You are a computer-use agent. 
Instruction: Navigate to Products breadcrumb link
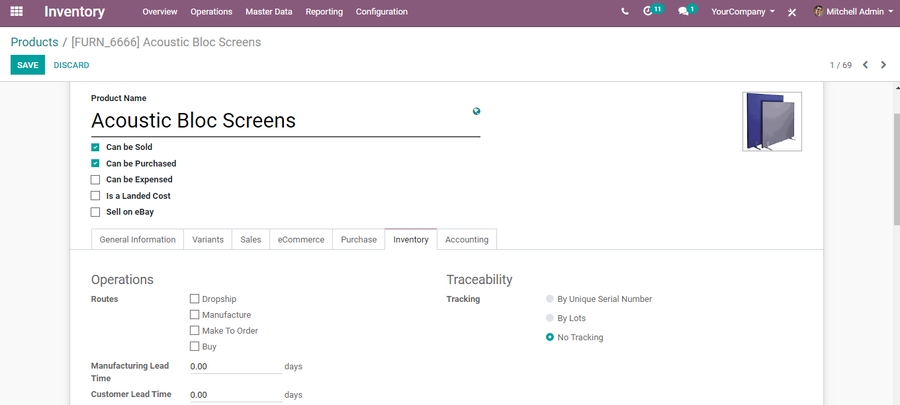[x=34, y=42]
